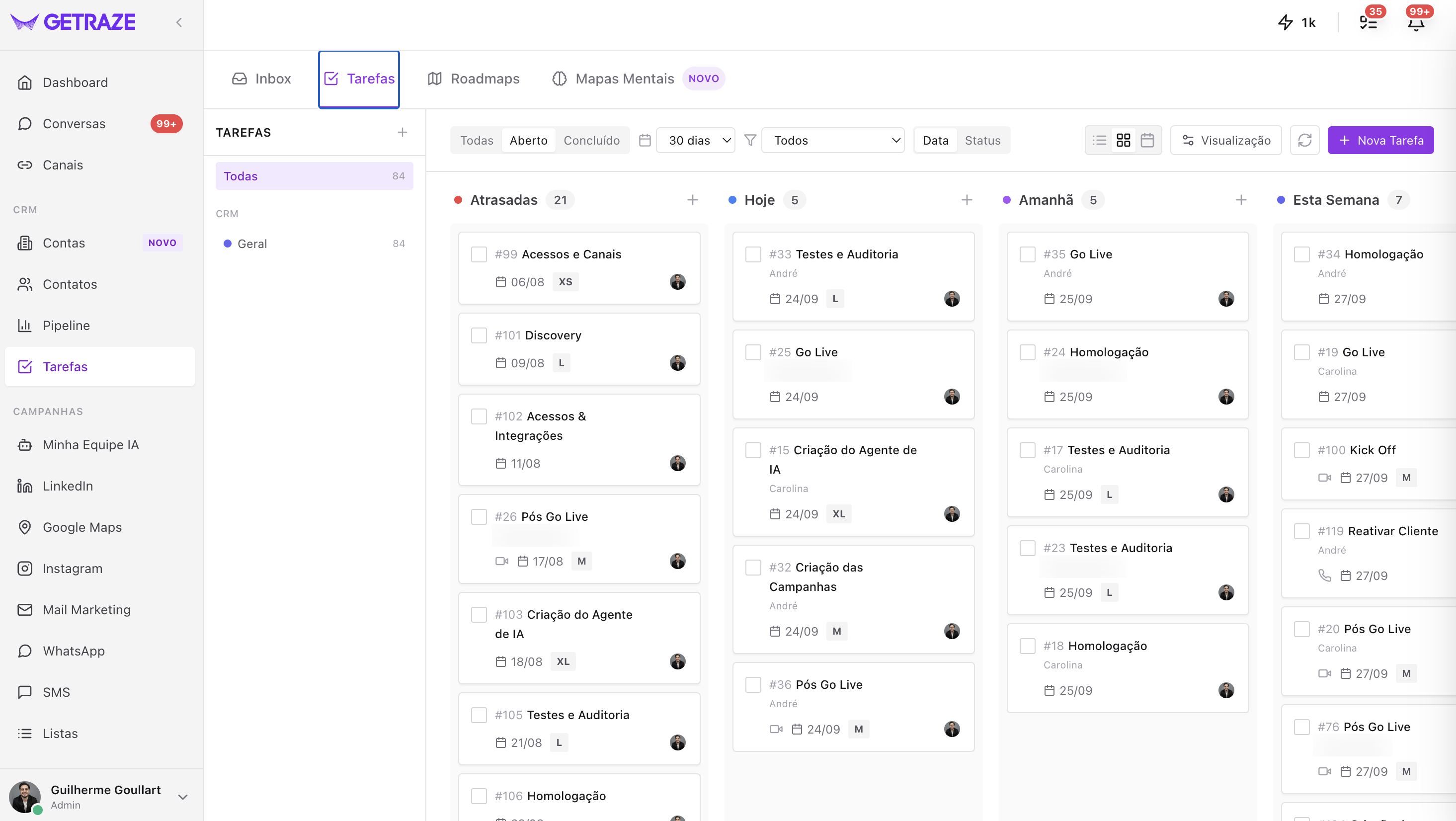Open WhatsApp in the sidebar
The width and height of the screenshot is (1456, 821).
(100, 651)
